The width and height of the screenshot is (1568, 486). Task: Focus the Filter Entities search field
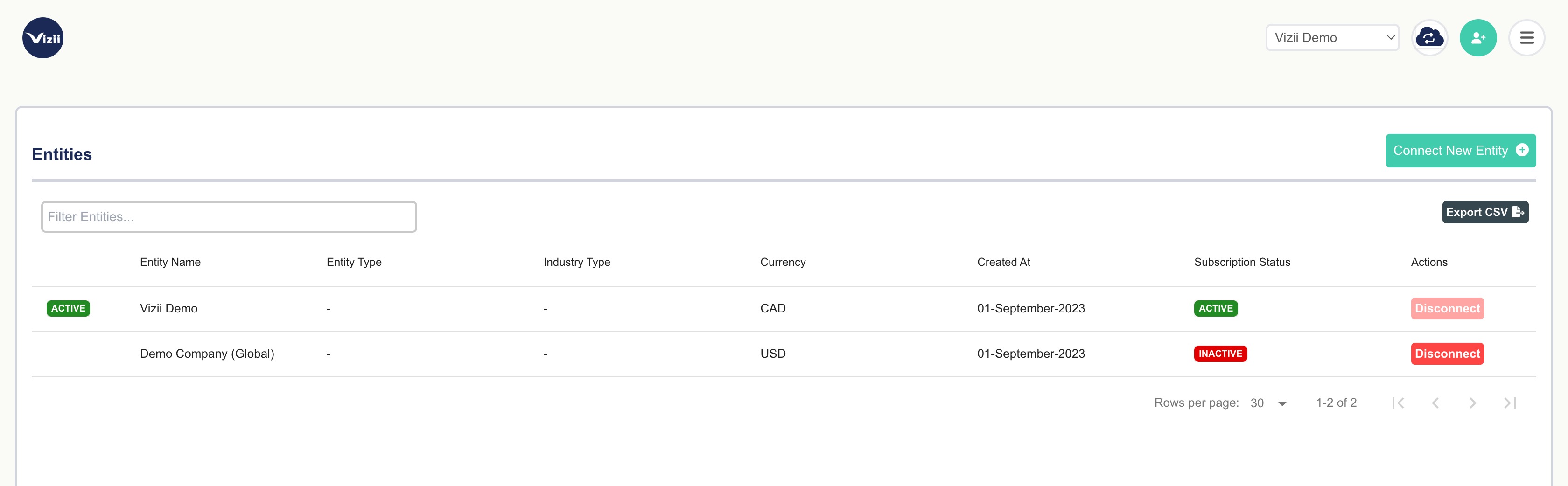[x=229, y=216]
